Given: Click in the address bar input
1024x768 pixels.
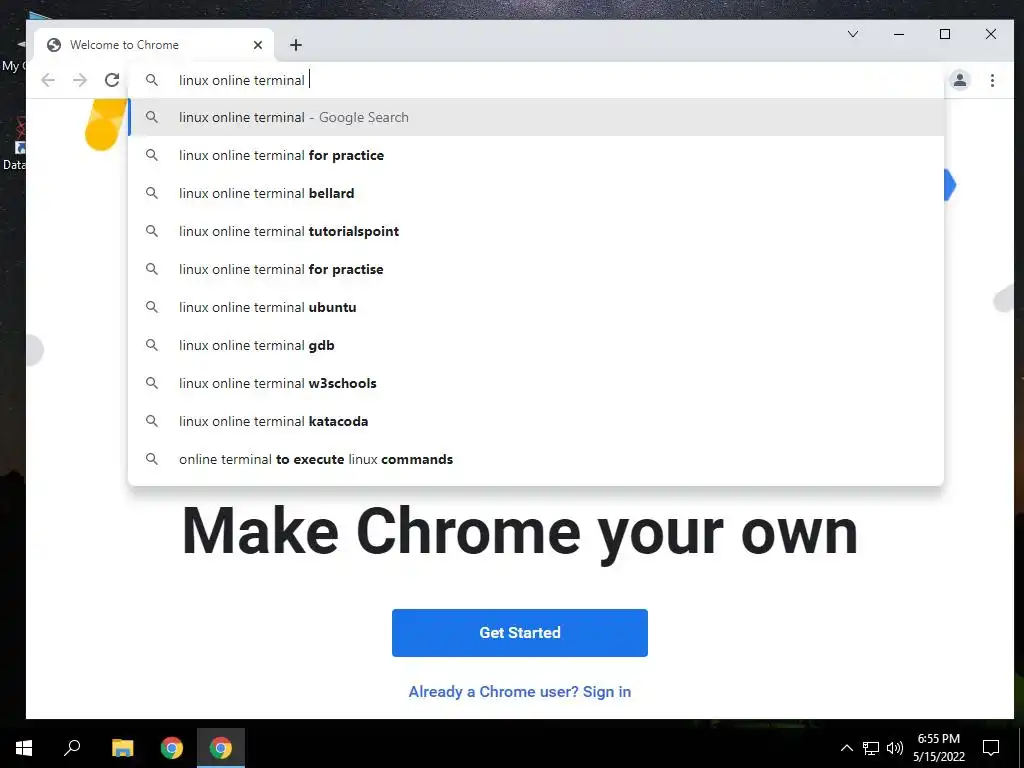Looking at the screenshot, I should click(536, 80).
